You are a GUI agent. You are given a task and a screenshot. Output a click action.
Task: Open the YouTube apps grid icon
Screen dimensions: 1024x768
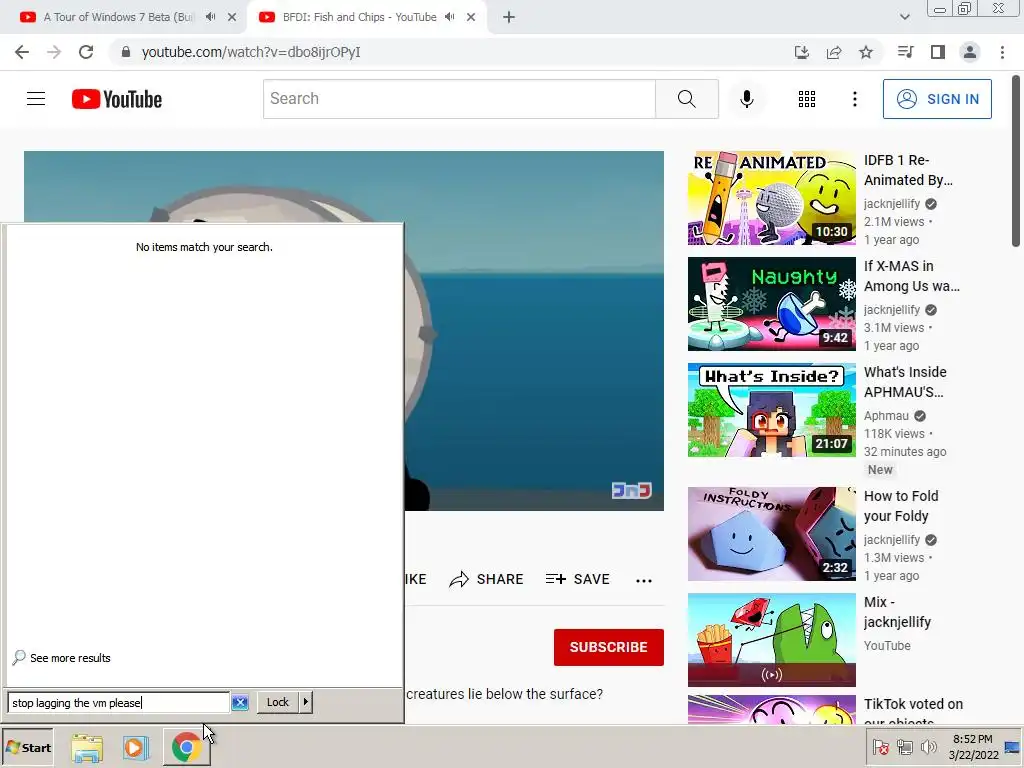point(807,99)
